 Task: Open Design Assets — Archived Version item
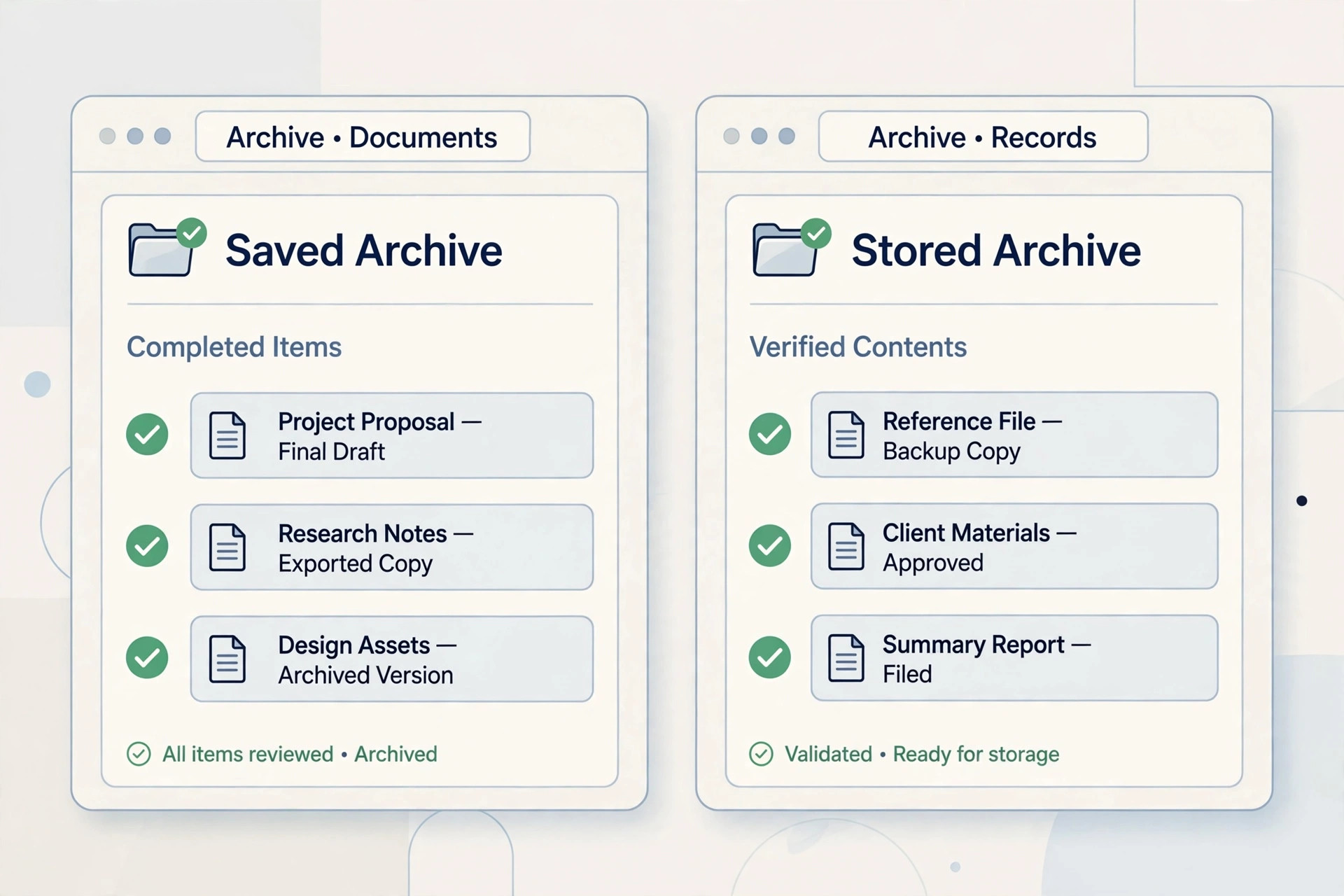392,659
